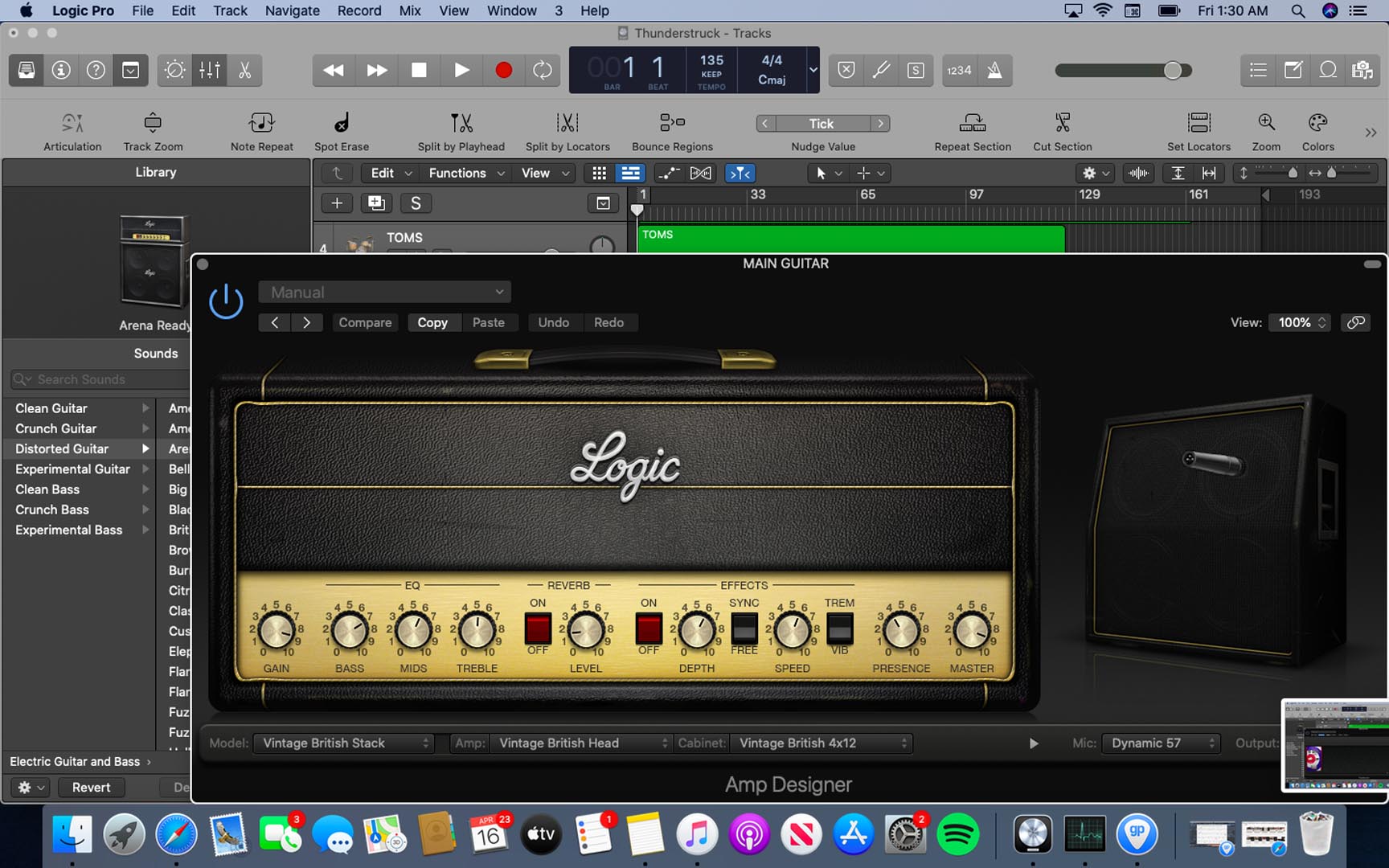Open the Model Vintage British Stack dropdown
Image resolution: width=1389 pixels, height=868 pixels.
(344, 743)
